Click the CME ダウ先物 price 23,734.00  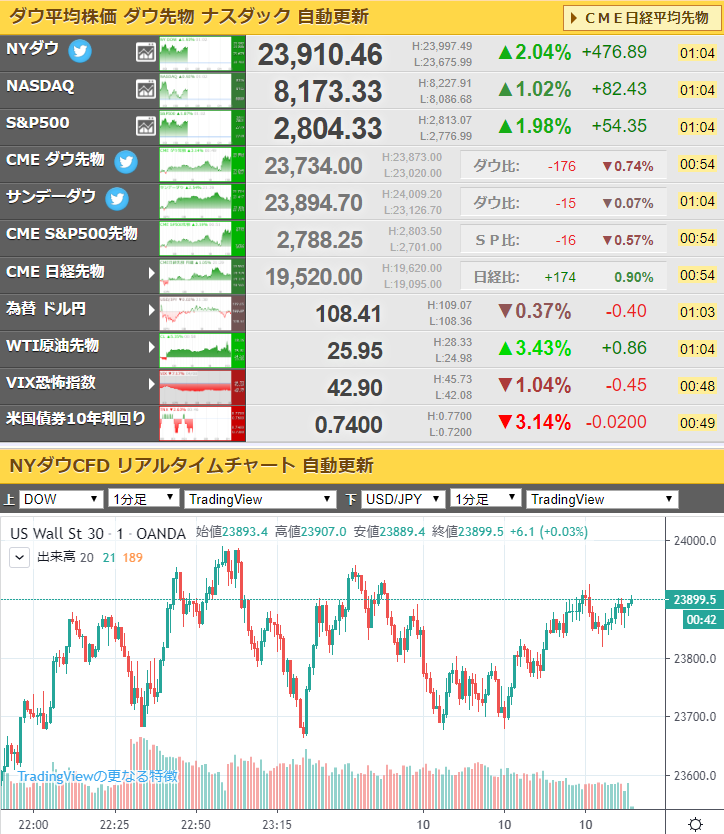[314, 166]
